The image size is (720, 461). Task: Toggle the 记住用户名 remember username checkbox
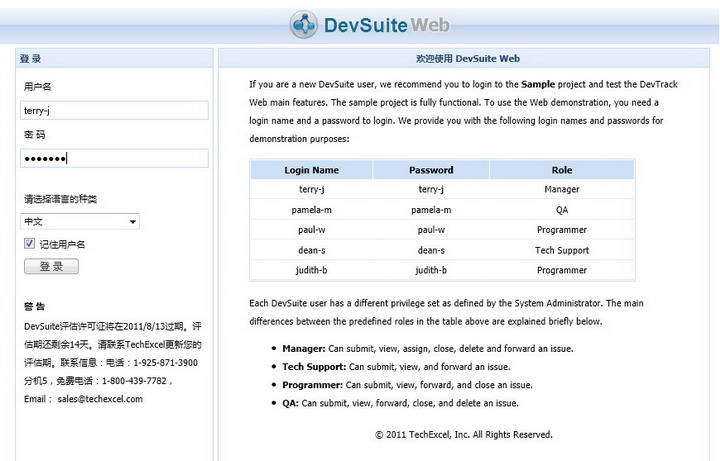[29, 243]
